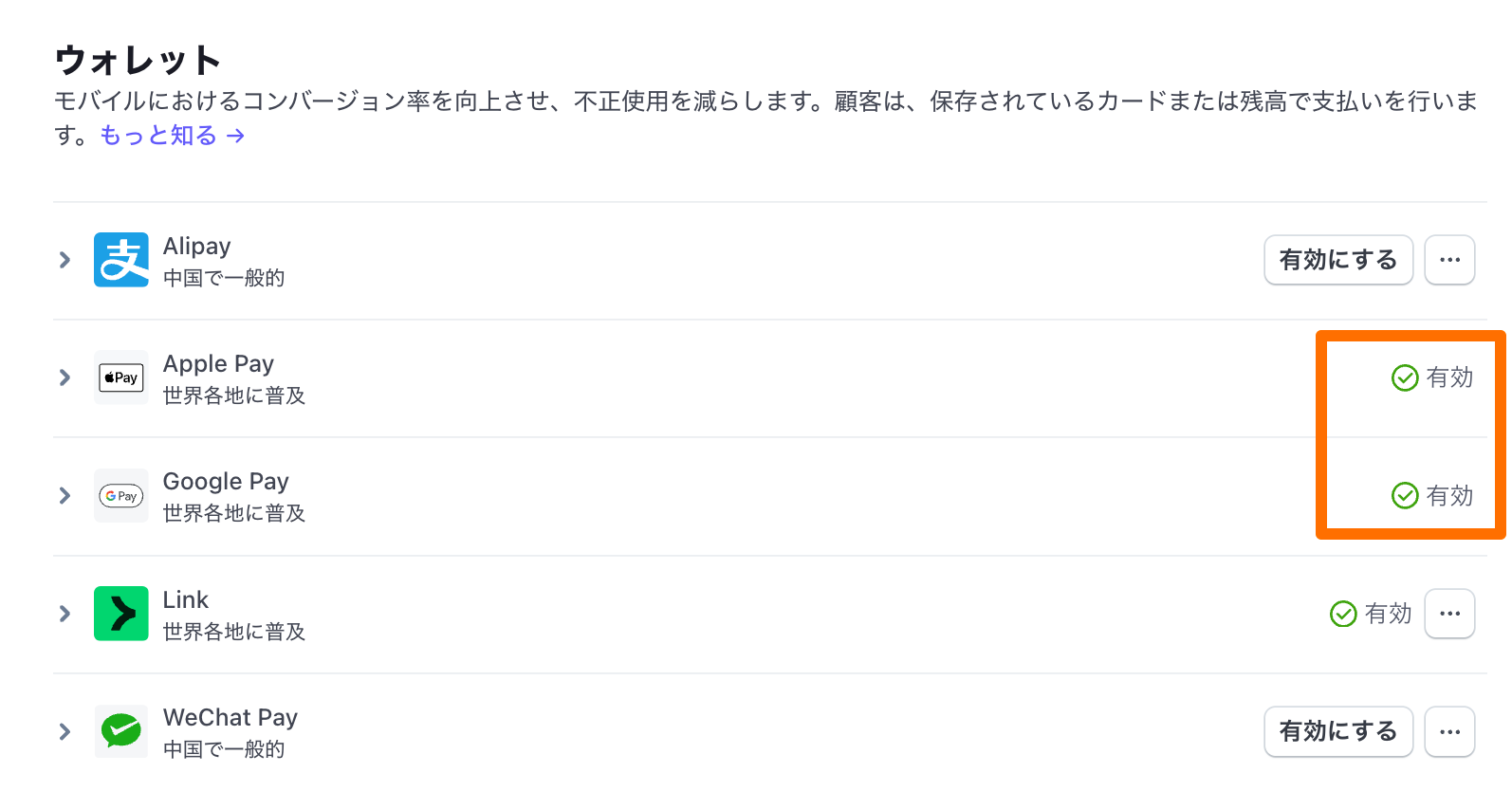Click the green Link logo icon
This screenshot has width=1512, height=791.
(121, 614)
